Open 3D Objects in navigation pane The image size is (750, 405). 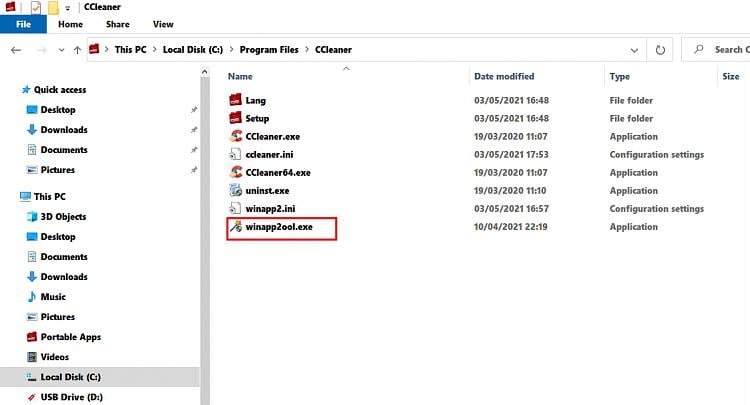pyautogui.click(x=63, y=217)
